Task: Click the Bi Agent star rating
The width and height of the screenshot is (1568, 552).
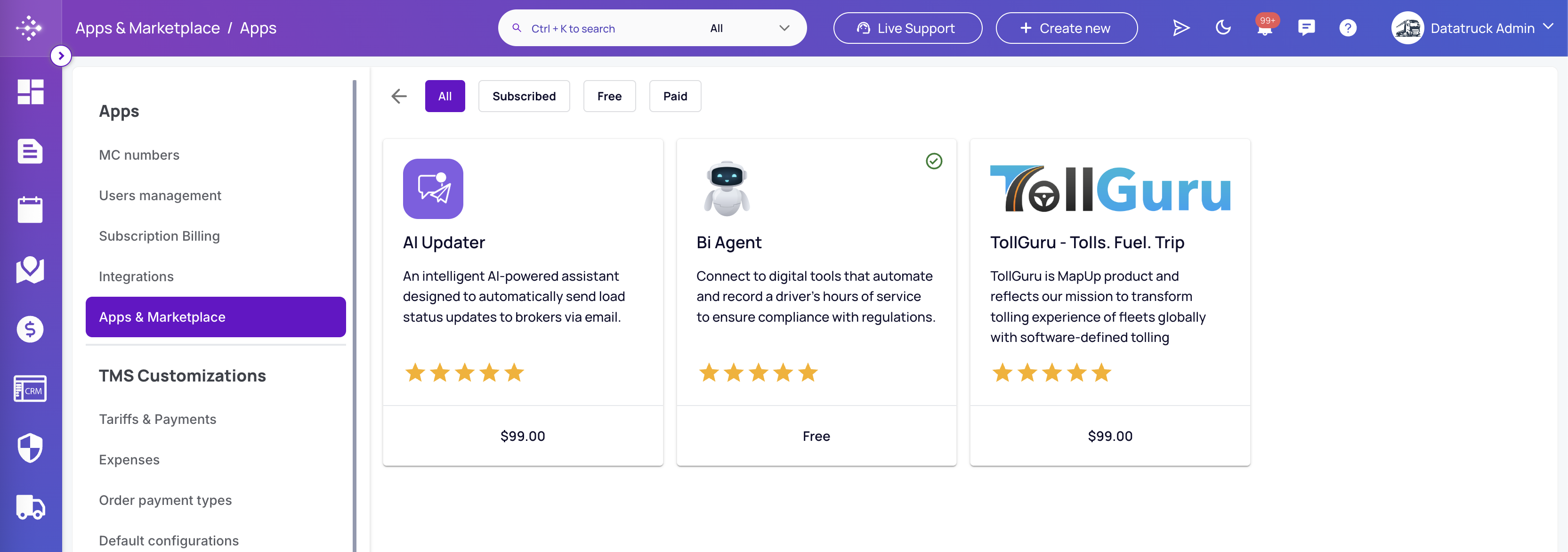Action: pos(759,373)
